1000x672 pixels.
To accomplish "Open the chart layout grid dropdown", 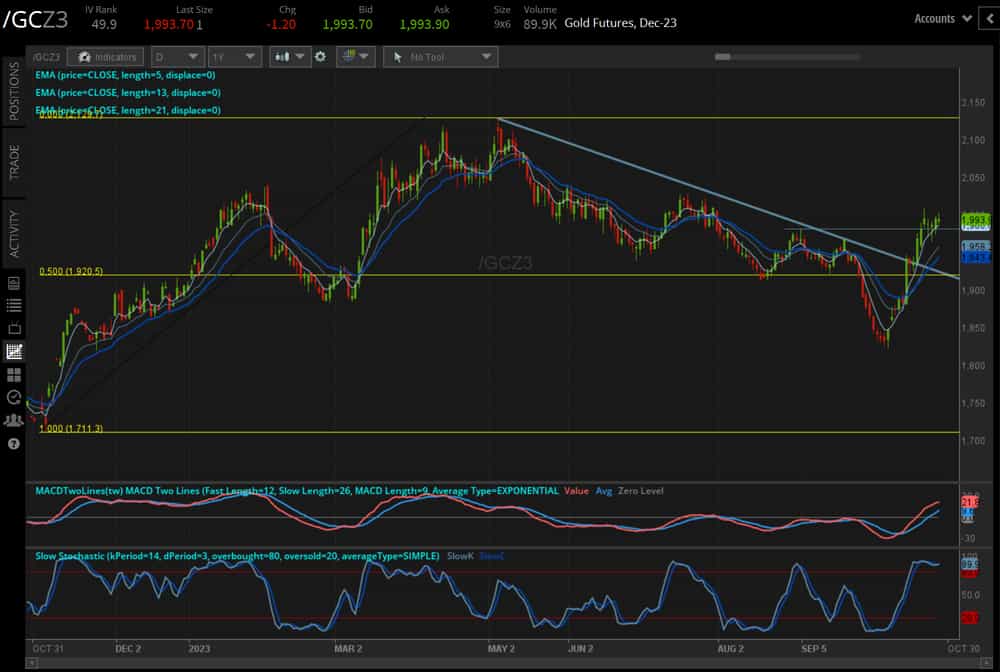I will (x=355, y=57).
